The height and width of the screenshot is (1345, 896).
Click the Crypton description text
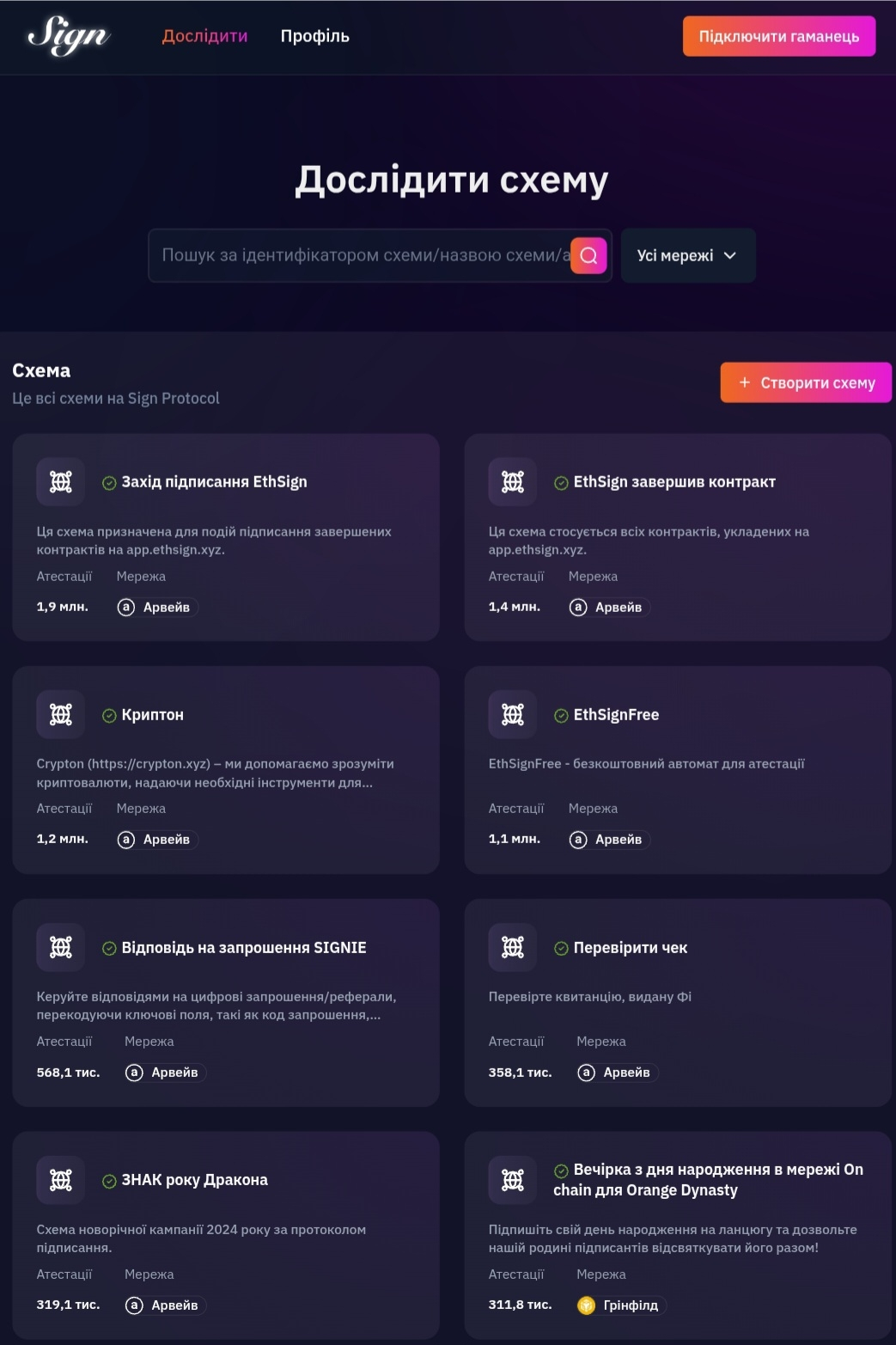click(215, 773)
